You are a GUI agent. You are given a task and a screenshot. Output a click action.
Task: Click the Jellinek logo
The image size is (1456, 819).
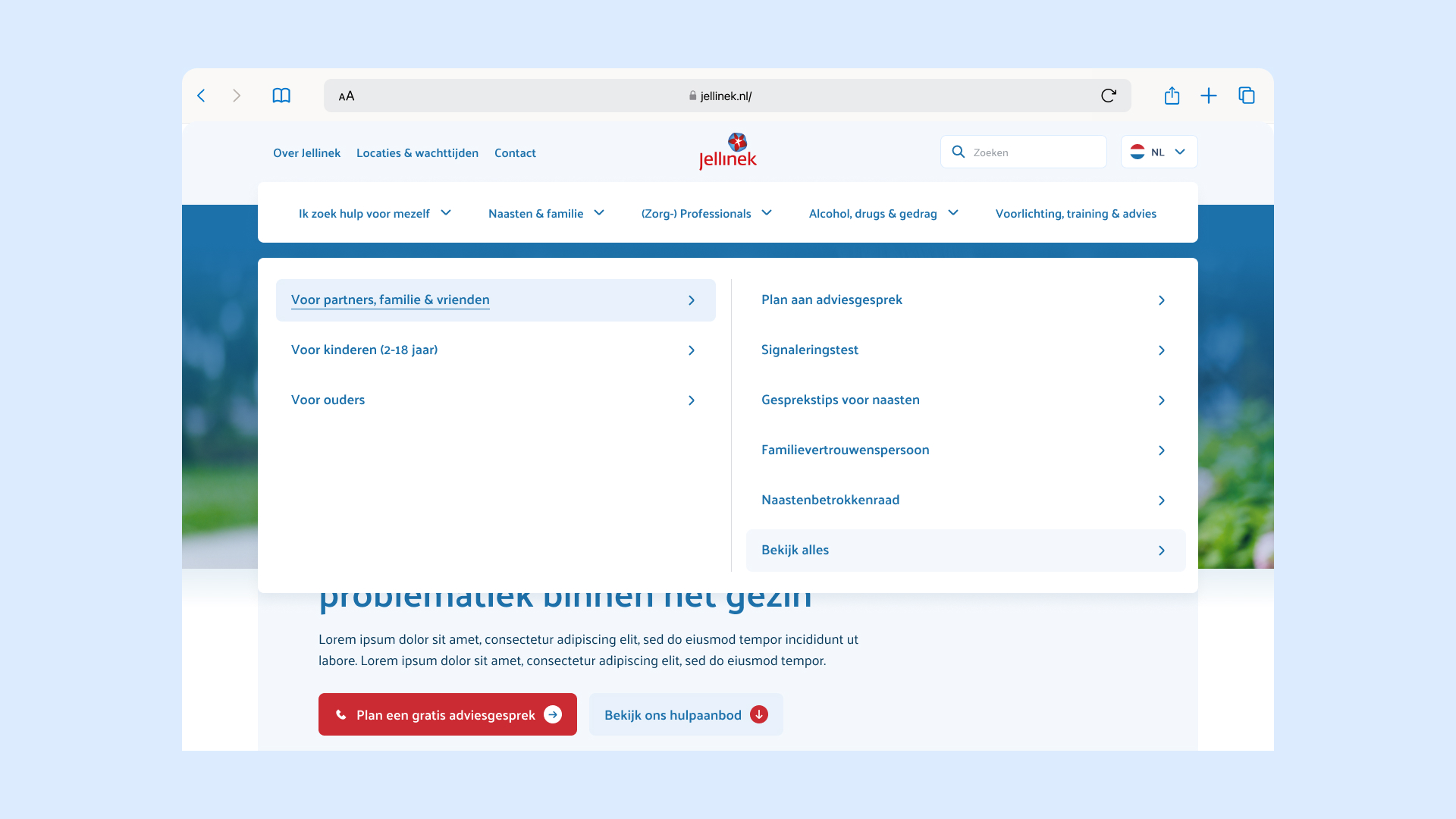pyautogui.click(x=727, y=152)
